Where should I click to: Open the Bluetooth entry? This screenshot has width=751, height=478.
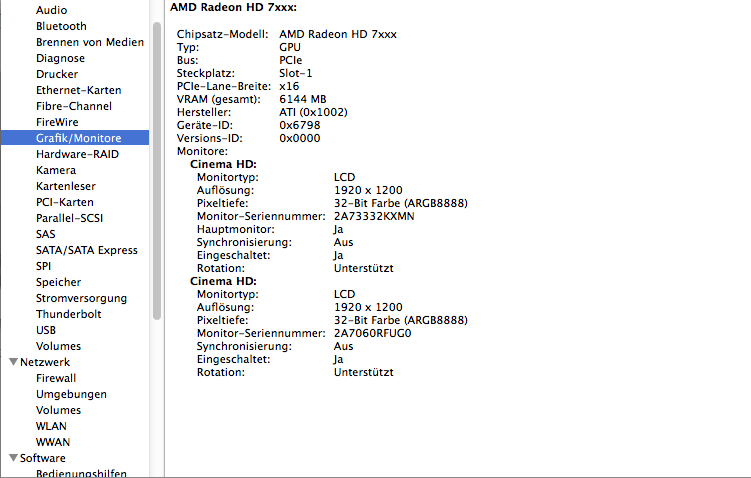coord(61,26)
